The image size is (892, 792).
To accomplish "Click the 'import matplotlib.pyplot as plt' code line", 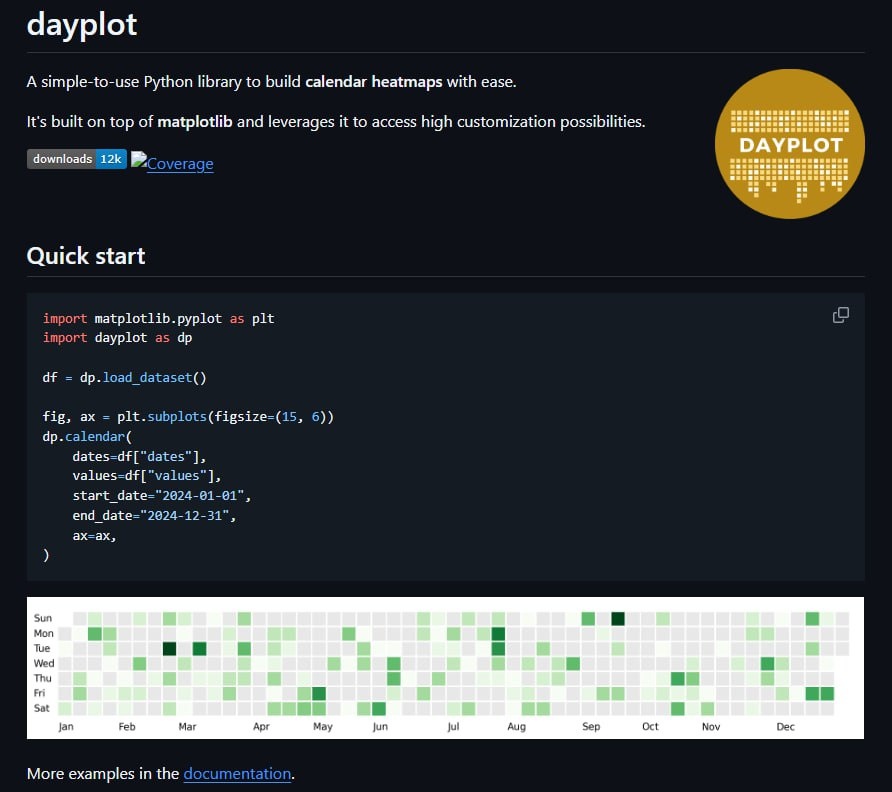I will [158, 318].
